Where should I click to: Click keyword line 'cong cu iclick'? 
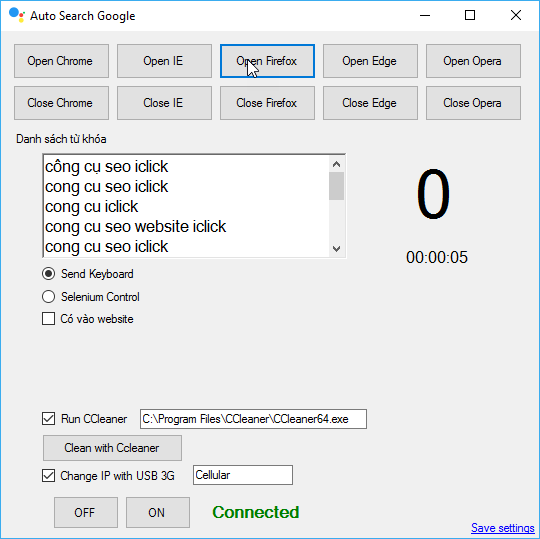91,207
